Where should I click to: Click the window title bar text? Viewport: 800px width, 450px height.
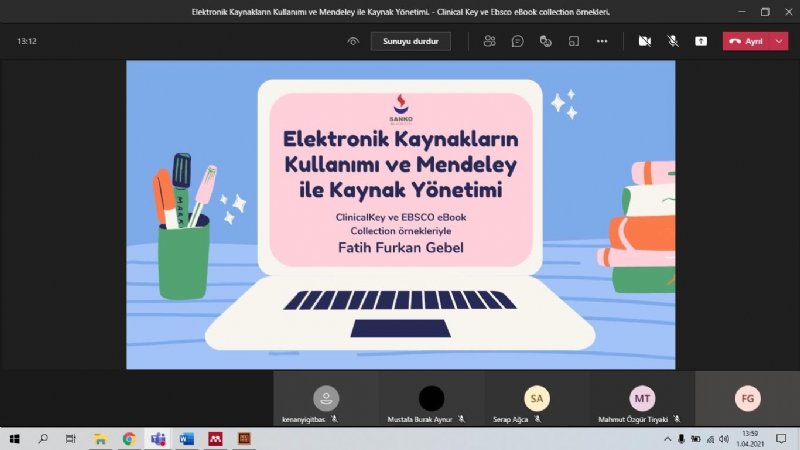click(x=401, y=12)
